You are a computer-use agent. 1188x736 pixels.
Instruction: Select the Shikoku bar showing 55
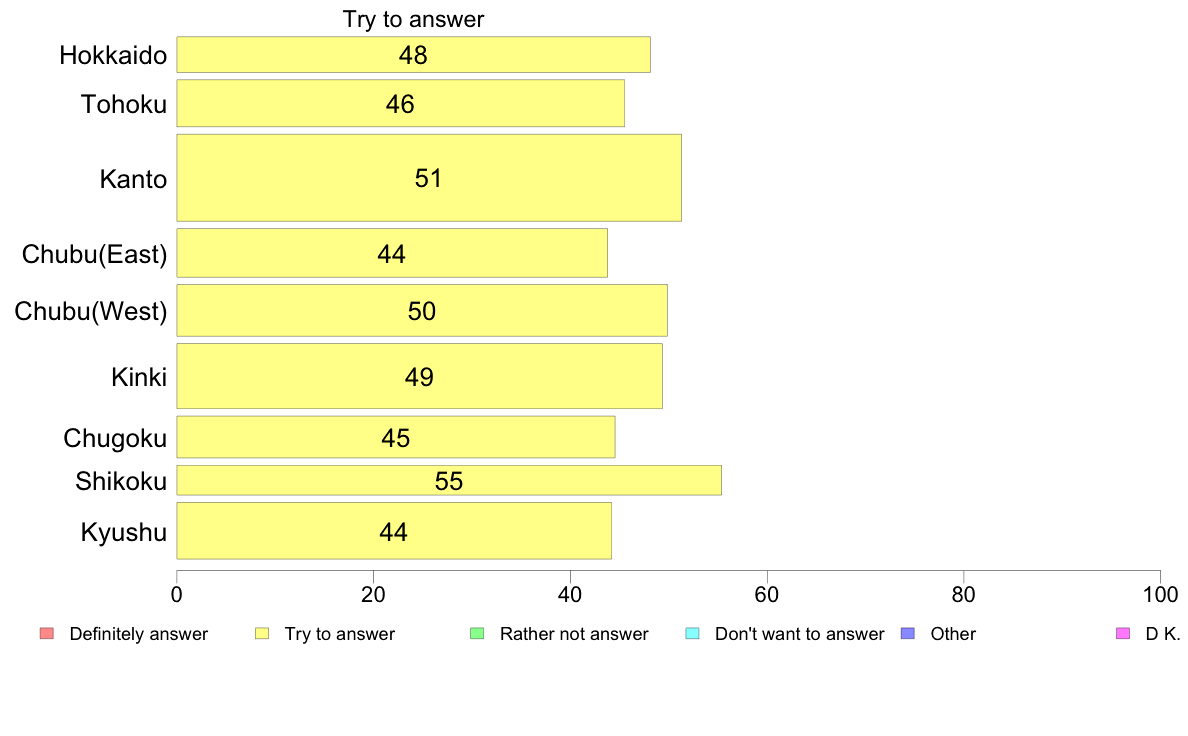(449, 481)
